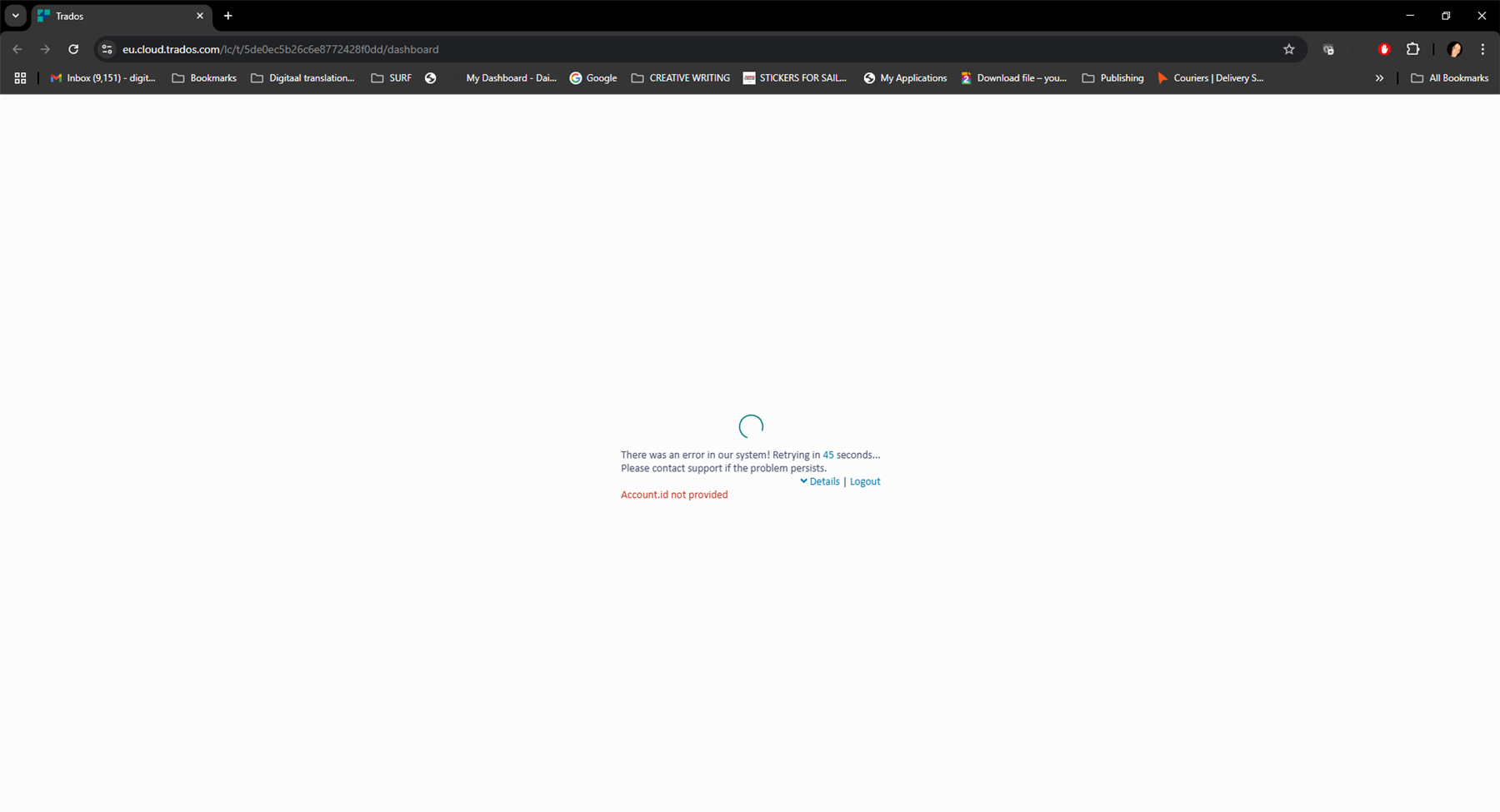
Task: Click the site information icon in address bar
Action: [107, 49]
